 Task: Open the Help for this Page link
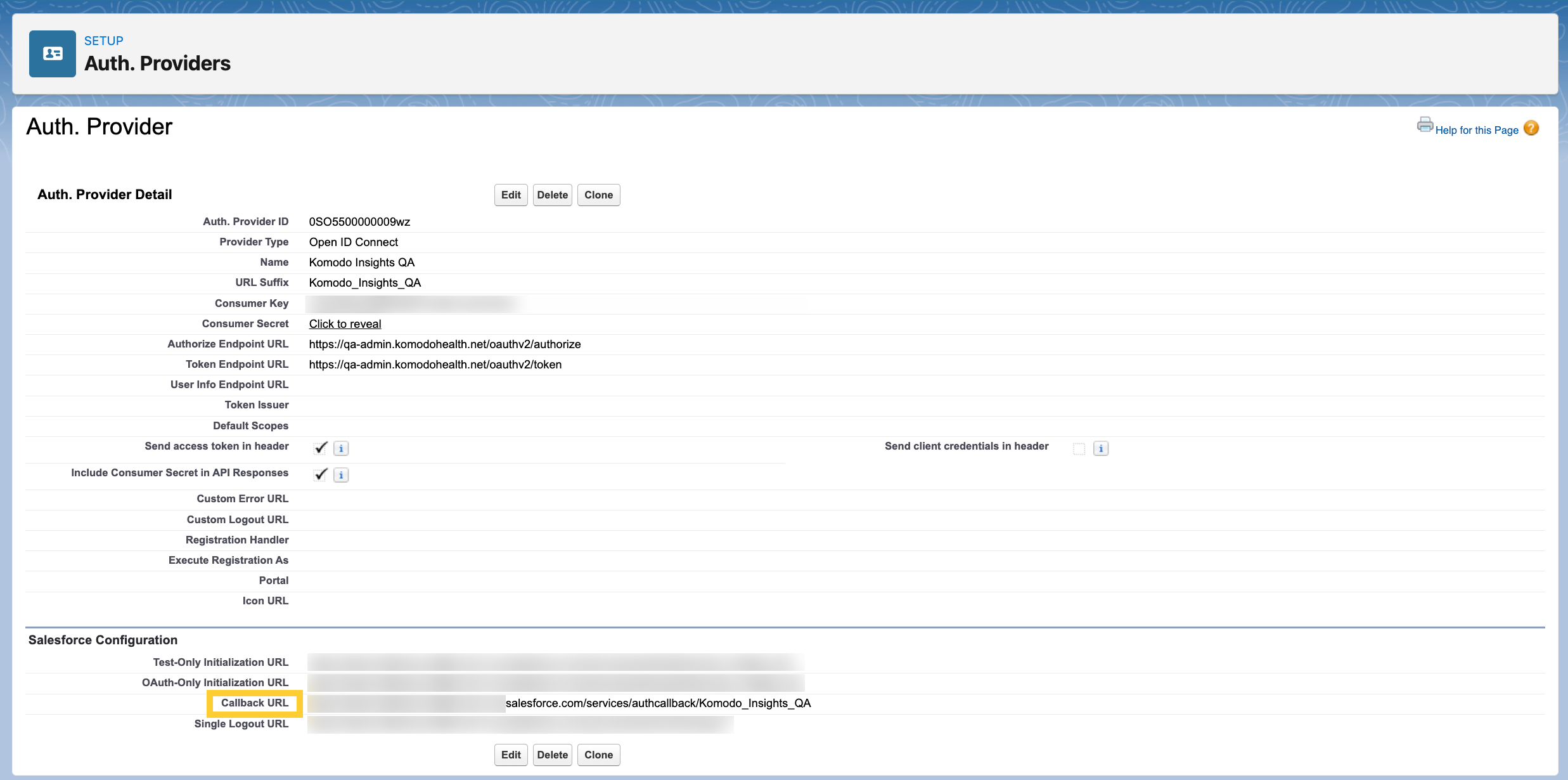[1477, 130]
